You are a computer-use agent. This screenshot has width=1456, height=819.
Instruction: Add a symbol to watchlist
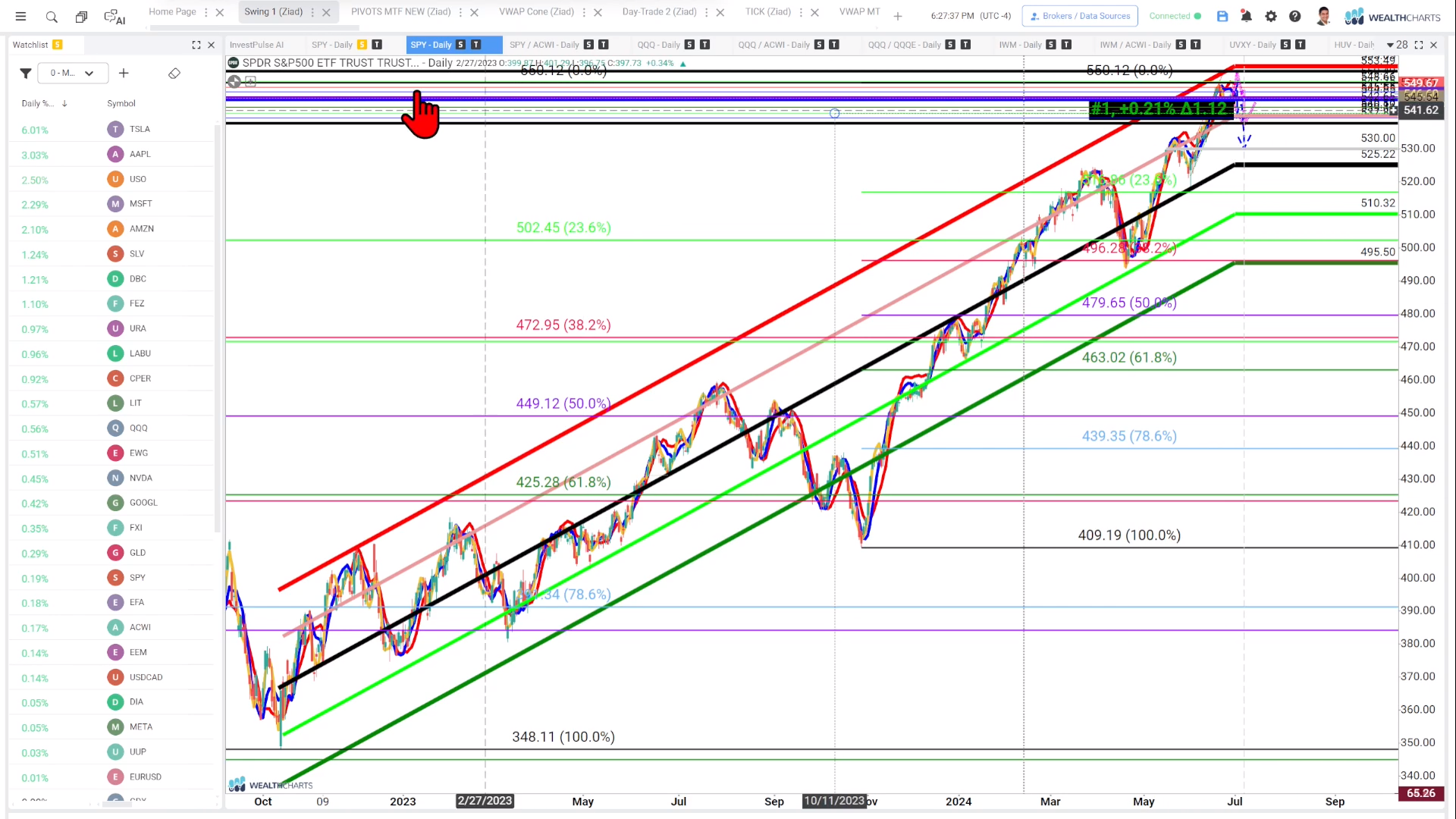[124, 74]
